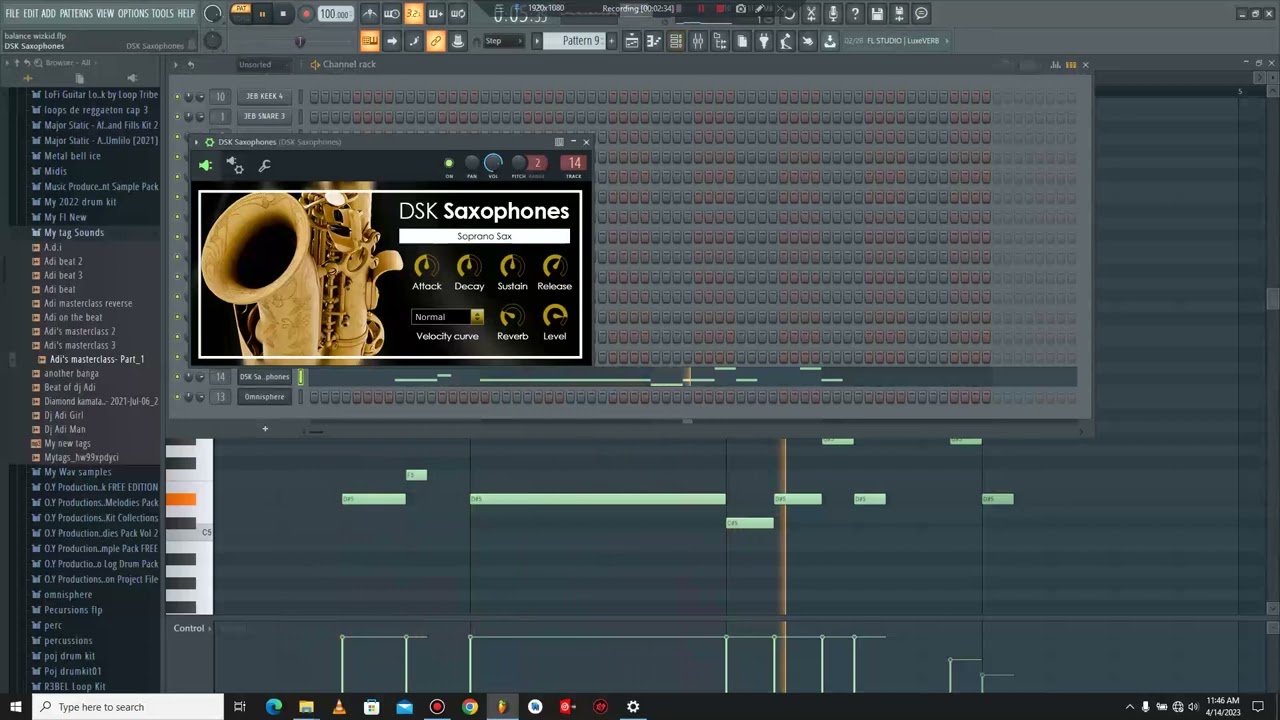Open the EDIT menu

[x=31, y=13]
